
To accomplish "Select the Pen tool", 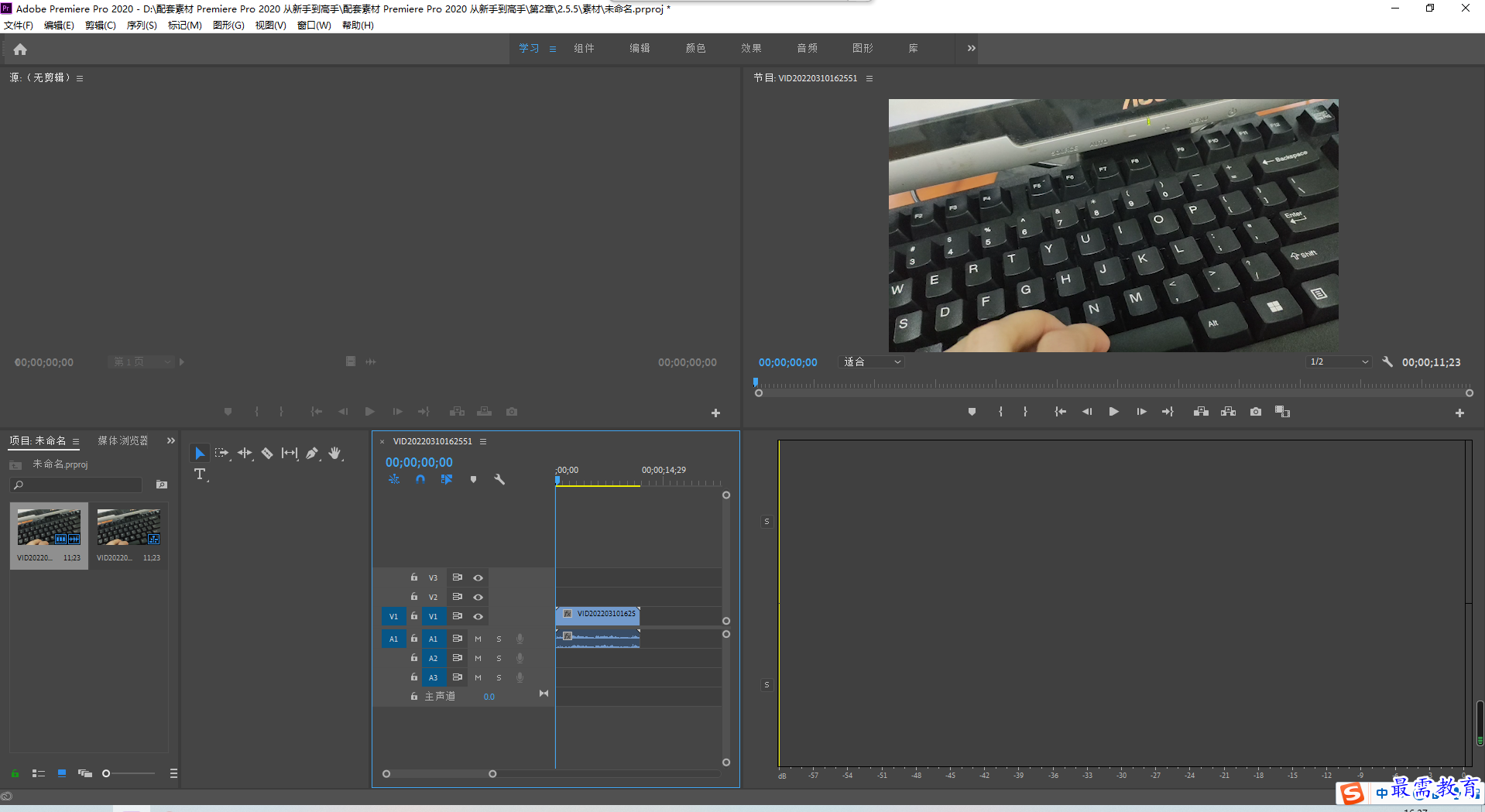I will point(312,453).
